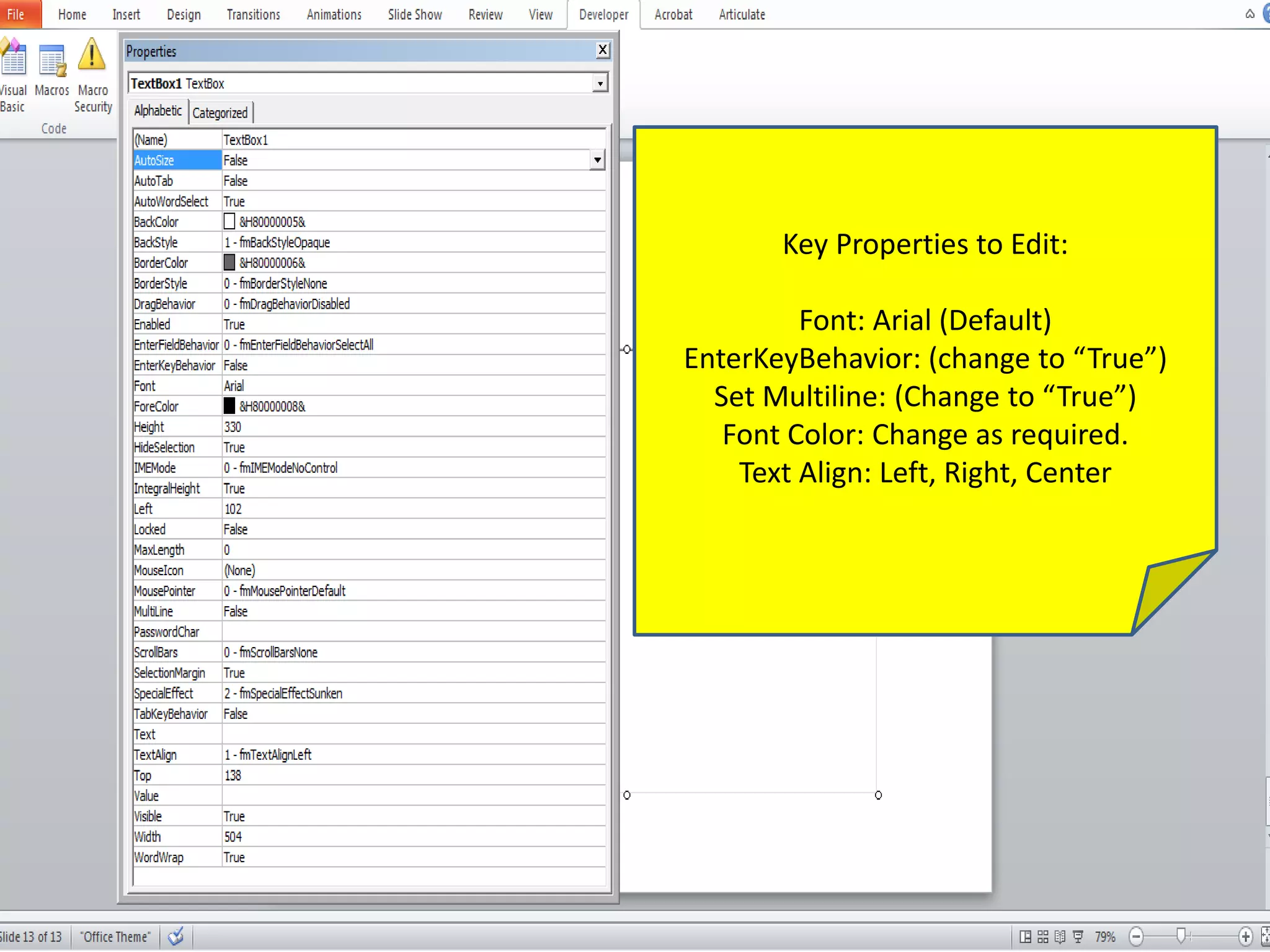This screenshot has width=1270, height=952.
Task: Click the ForeColor black color swatch
Action: click(x=229, y=406)
